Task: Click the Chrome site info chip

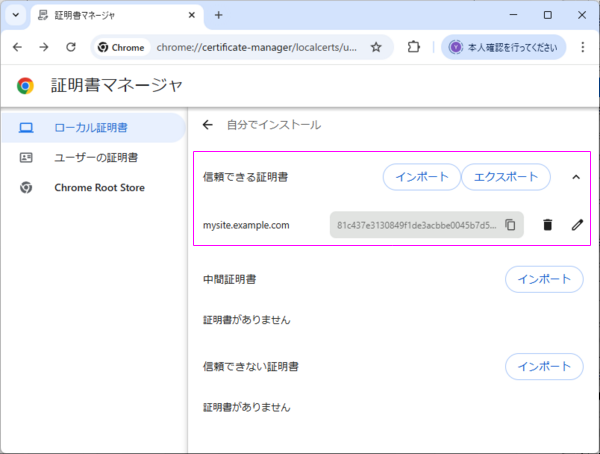Action: pos(122,47)
